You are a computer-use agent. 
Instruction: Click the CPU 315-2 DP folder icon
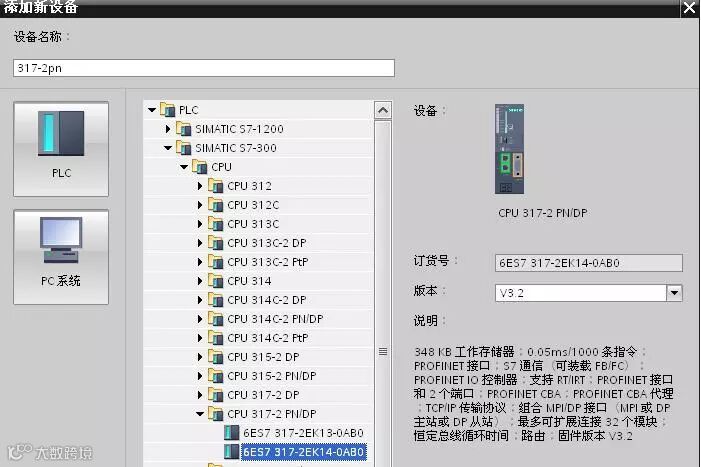coord(216,357)
